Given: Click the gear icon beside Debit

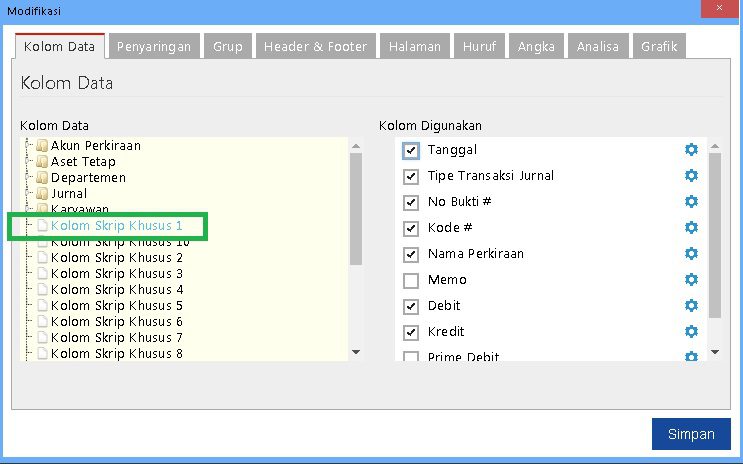Looking at the screenshot, I should pos(691,306).
